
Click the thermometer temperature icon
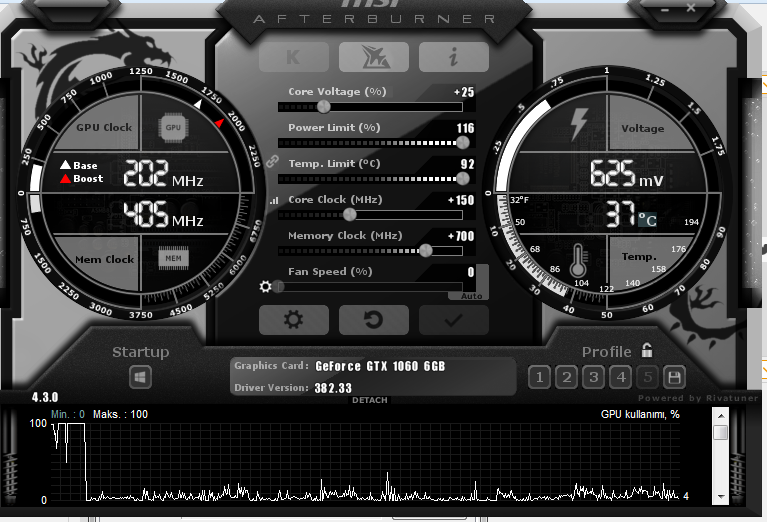[x=578, y=260]
